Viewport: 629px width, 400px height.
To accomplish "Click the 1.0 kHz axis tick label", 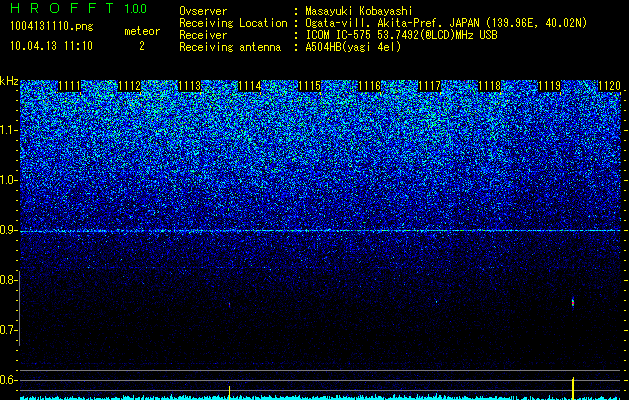I will click(x=9, y=180).
